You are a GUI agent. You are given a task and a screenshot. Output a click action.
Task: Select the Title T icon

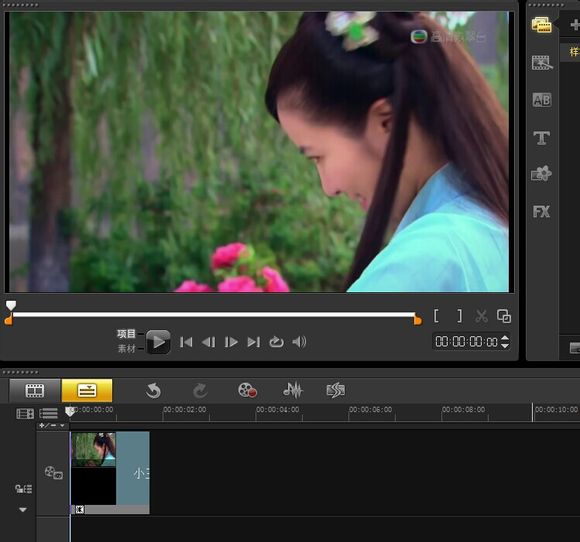(x=542, y=138)
